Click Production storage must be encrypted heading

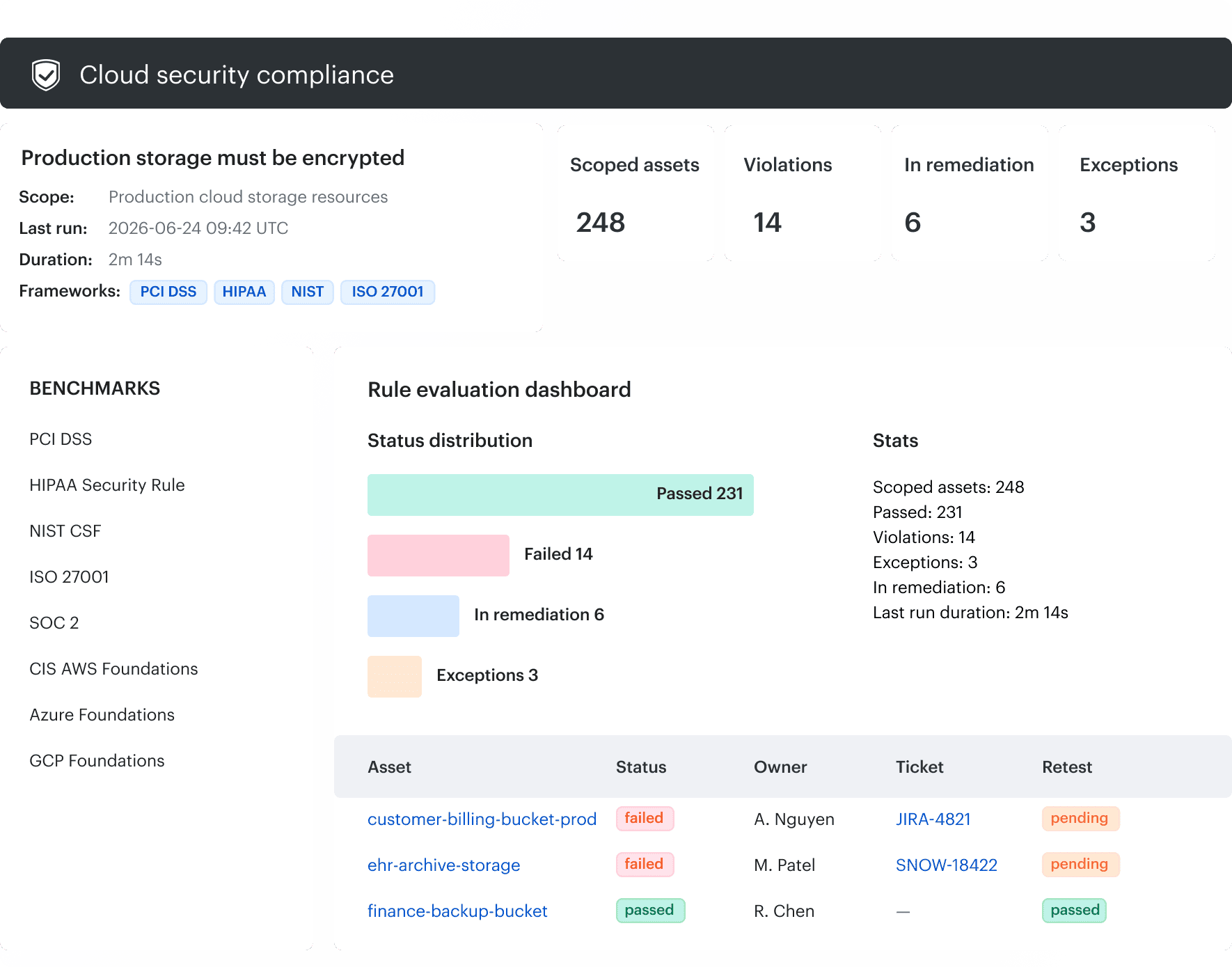point(213,158)
